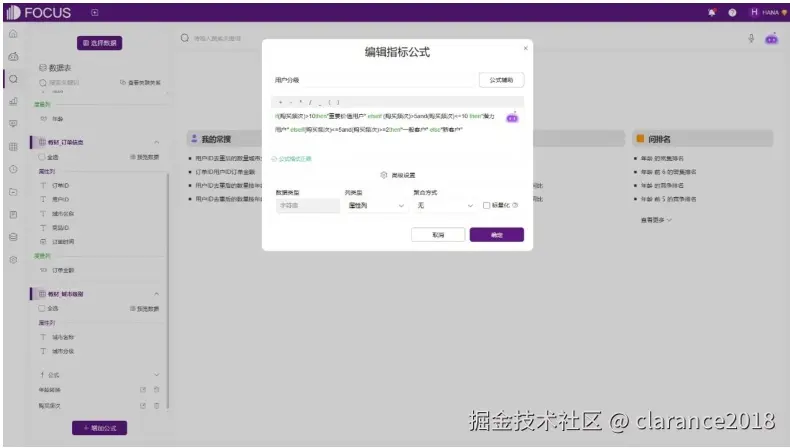Insert the minus operator in formula toolbar
The image size is (790, 448).
point(291,102)
